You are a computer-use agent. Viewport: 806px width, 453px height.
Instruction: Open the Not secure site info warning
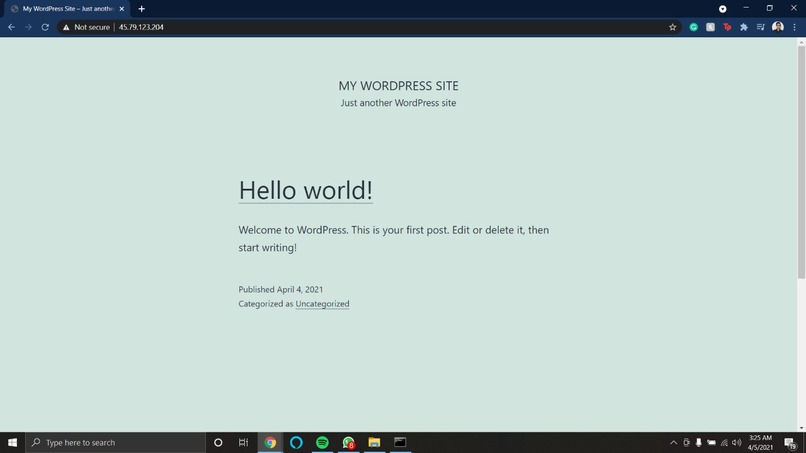86,27
